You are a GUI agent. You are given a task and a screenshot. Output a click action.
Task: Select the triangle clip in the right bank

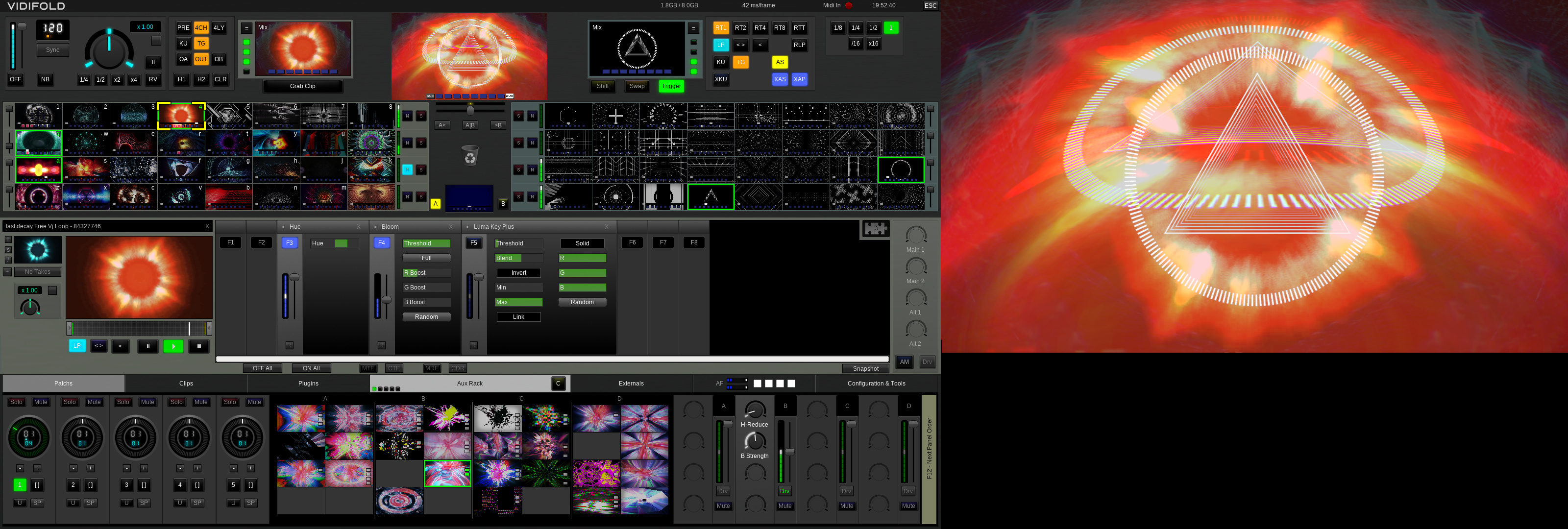[x=711, y=197]
